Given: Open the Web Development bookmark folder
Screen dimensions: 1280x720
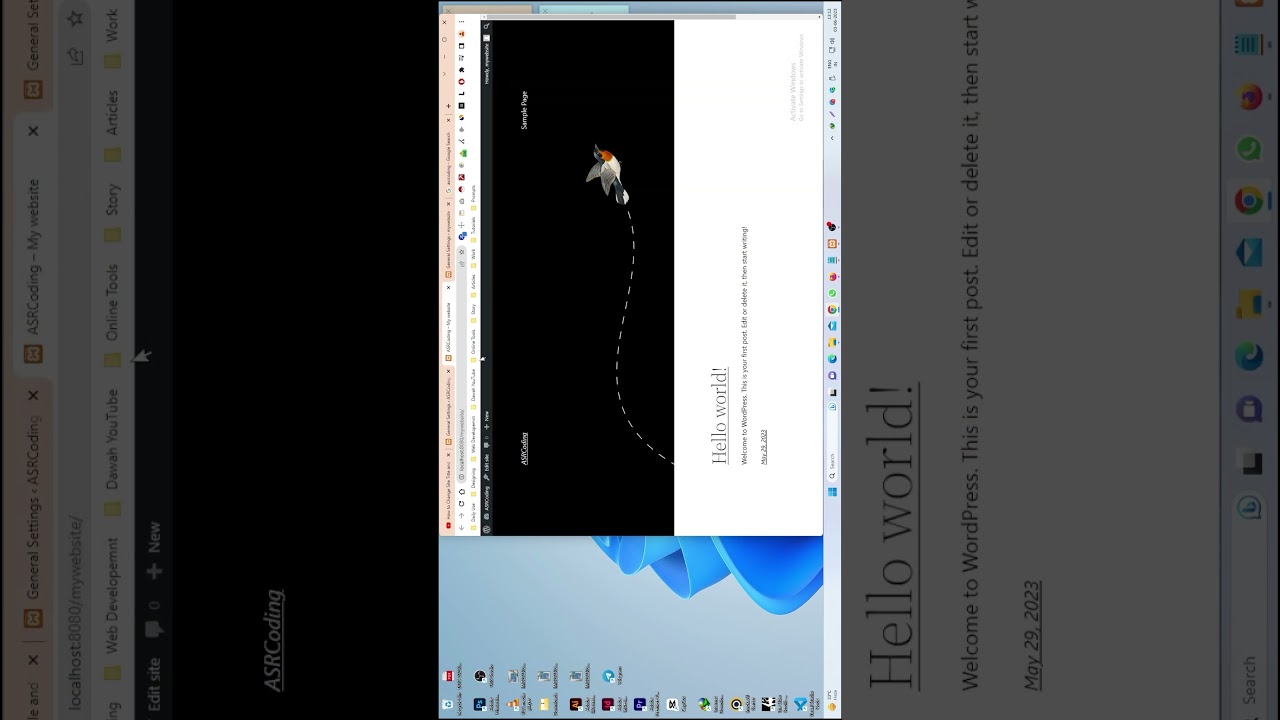Looking at the screenshot, I should point(474,437).
